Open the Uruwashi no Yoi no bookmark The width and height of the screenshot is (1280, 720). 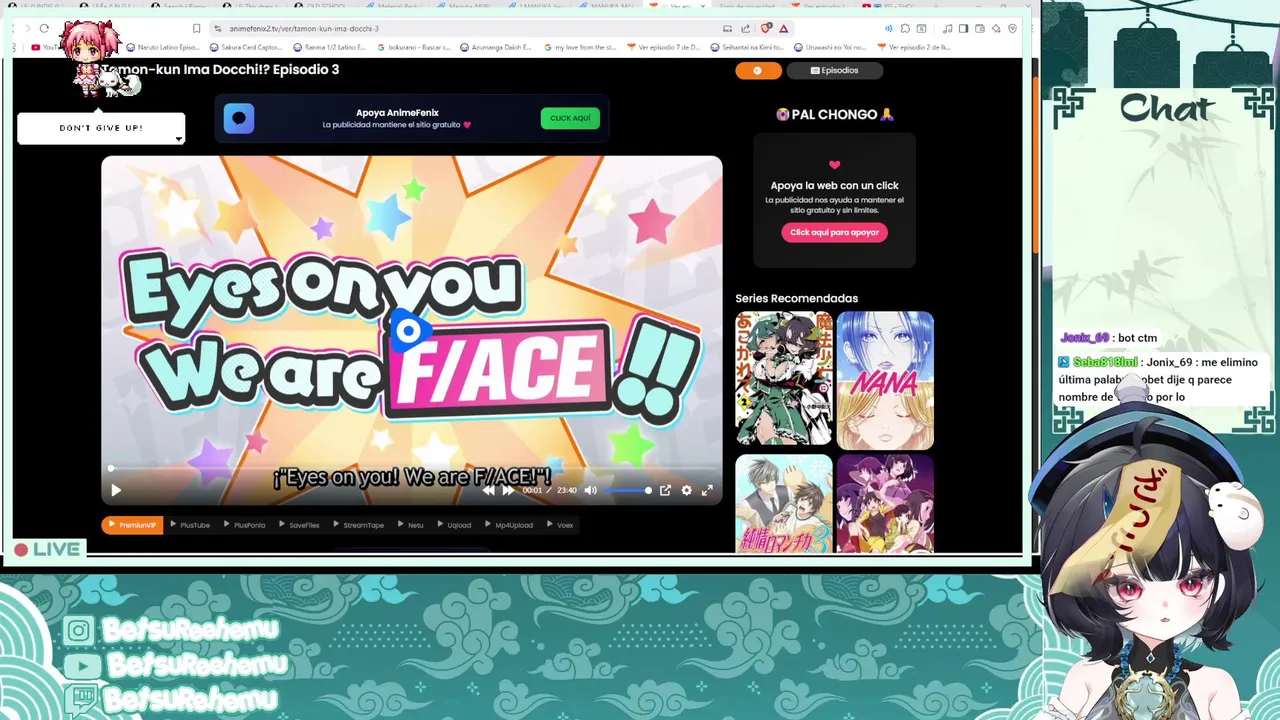[x=830, y=47]
